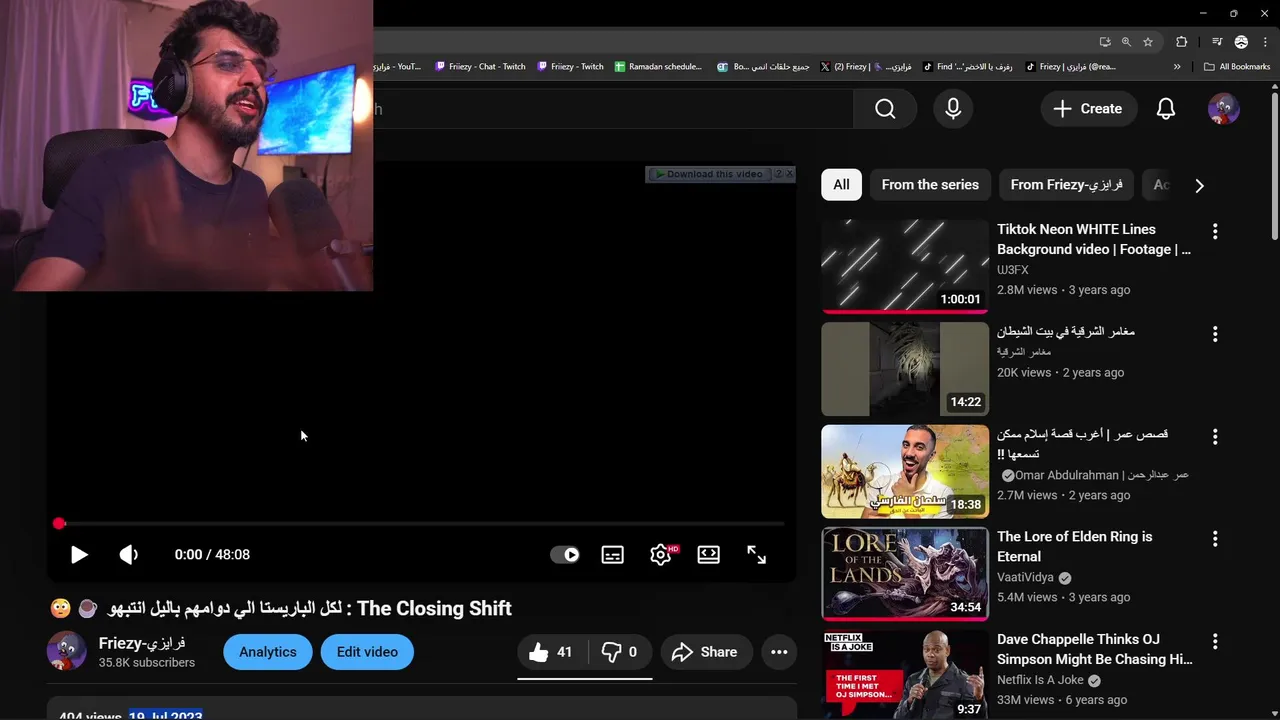The height and width of the screenshot is (720, 1280).
Task: Open the notifications bell
Action: tap(1166, 109)
